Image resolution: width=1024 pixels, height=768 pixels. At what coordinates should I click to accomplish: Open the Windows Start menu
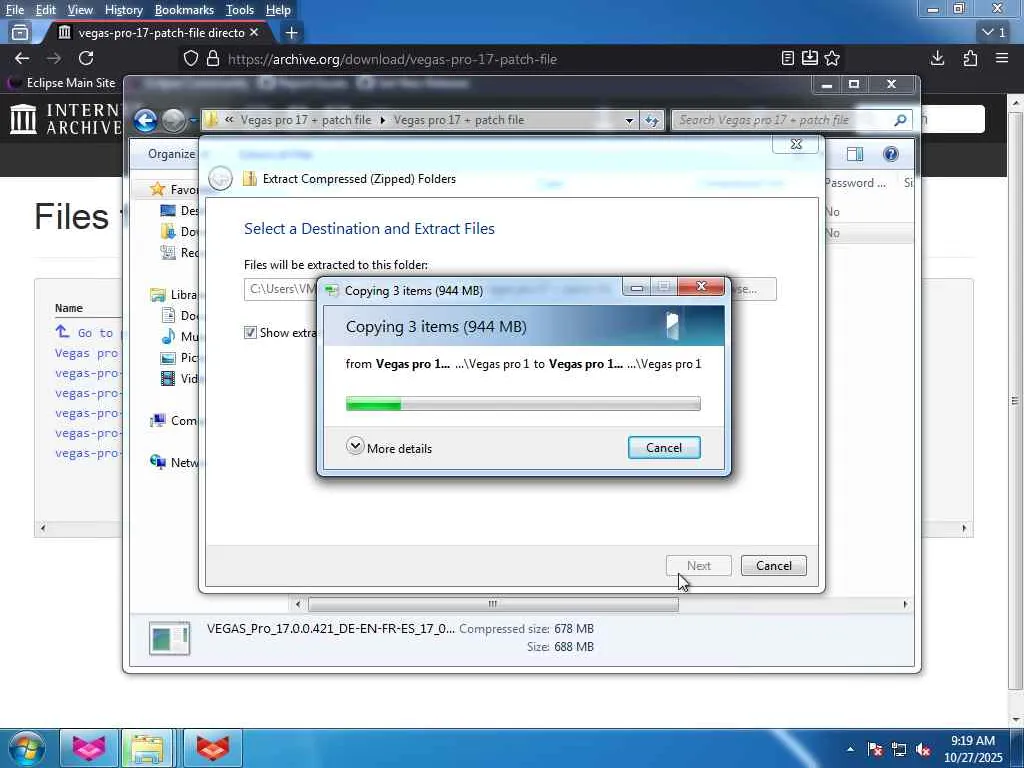(x=27, y=748)
